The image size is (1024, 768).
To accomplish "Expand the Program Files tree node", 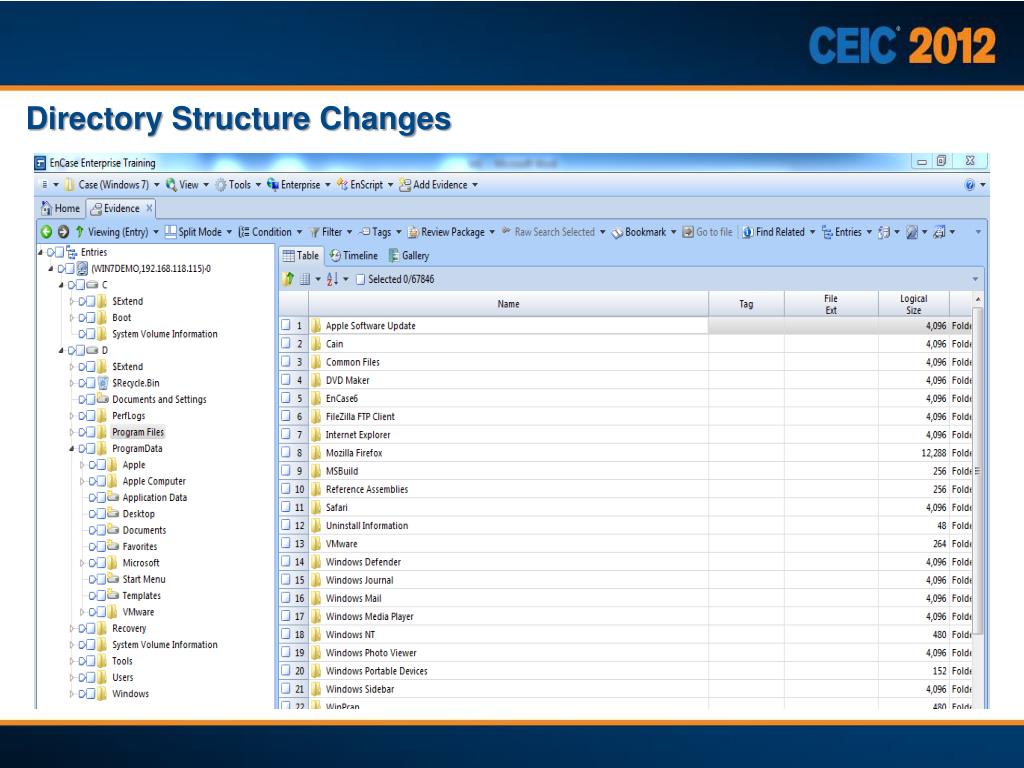I will [x=72, y=432].
